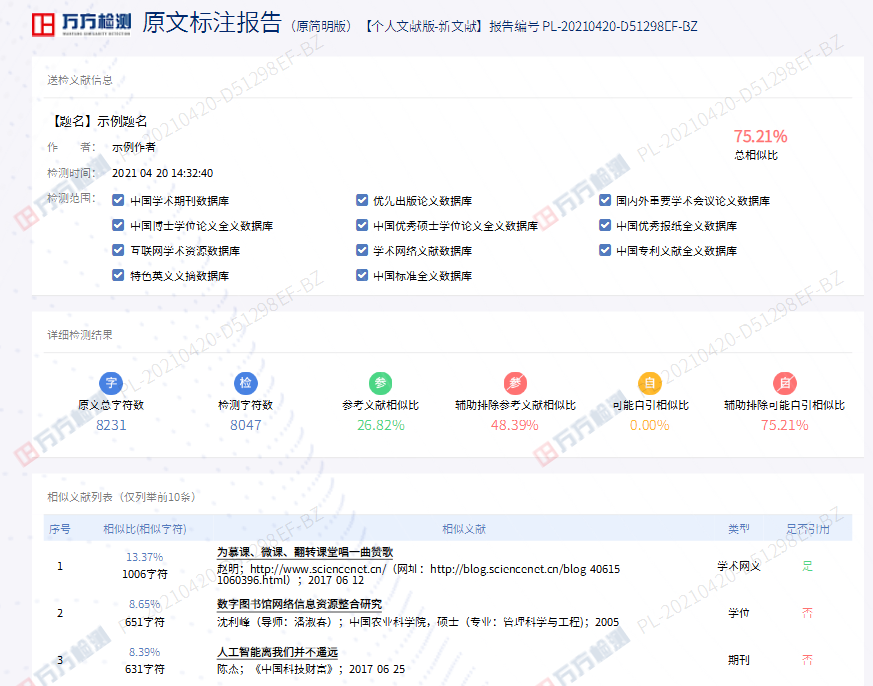Toggle 中国优秀硕士学位论文全文数据库 checkbox
Screen dimensions: 873x686
tap(362, 226)
